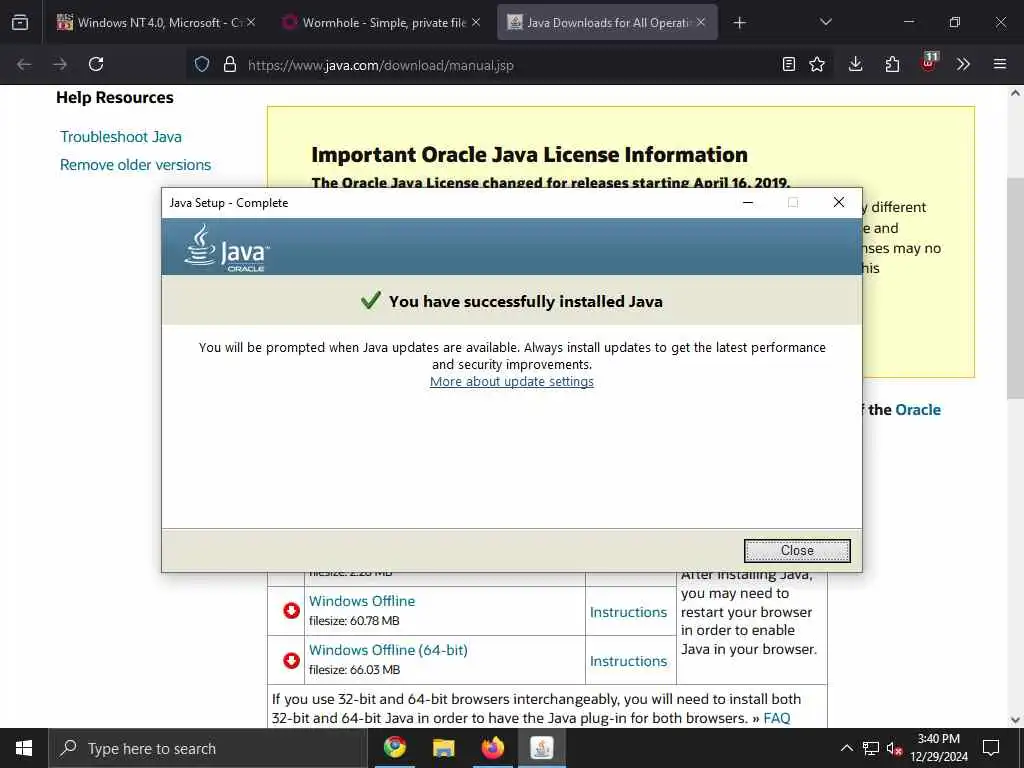The height and width of the screenshot is (768, 1024).
Task: Click the taskbar search box
Action: coord(208,748)
